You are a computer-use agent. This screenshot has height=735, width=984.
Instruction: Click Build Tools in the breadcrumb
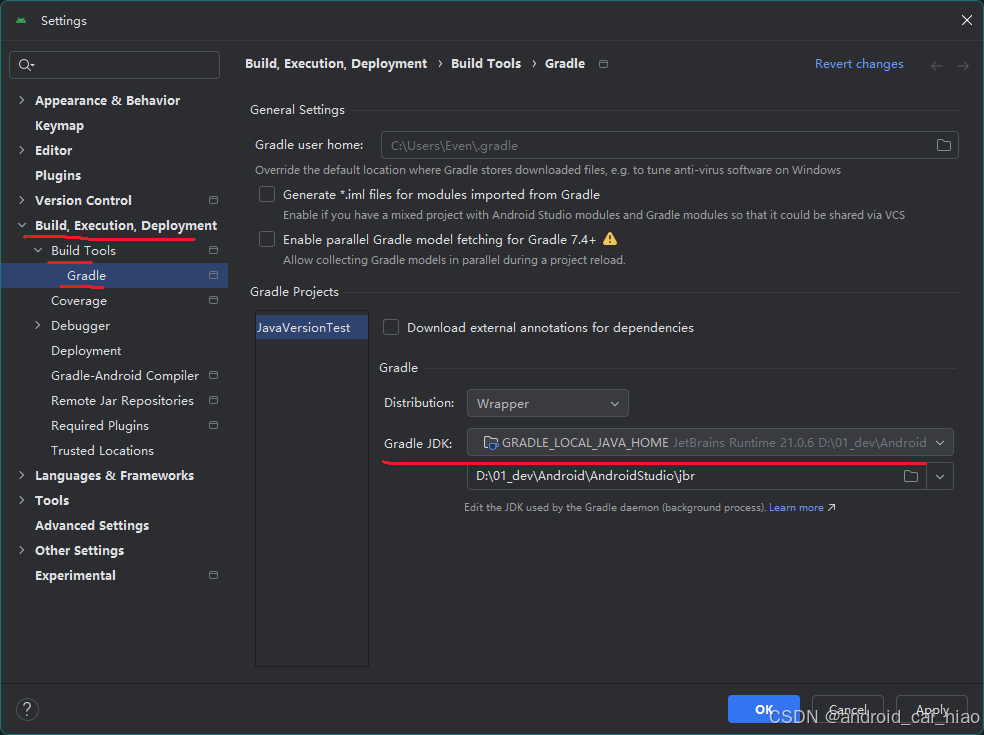[486, 64]
